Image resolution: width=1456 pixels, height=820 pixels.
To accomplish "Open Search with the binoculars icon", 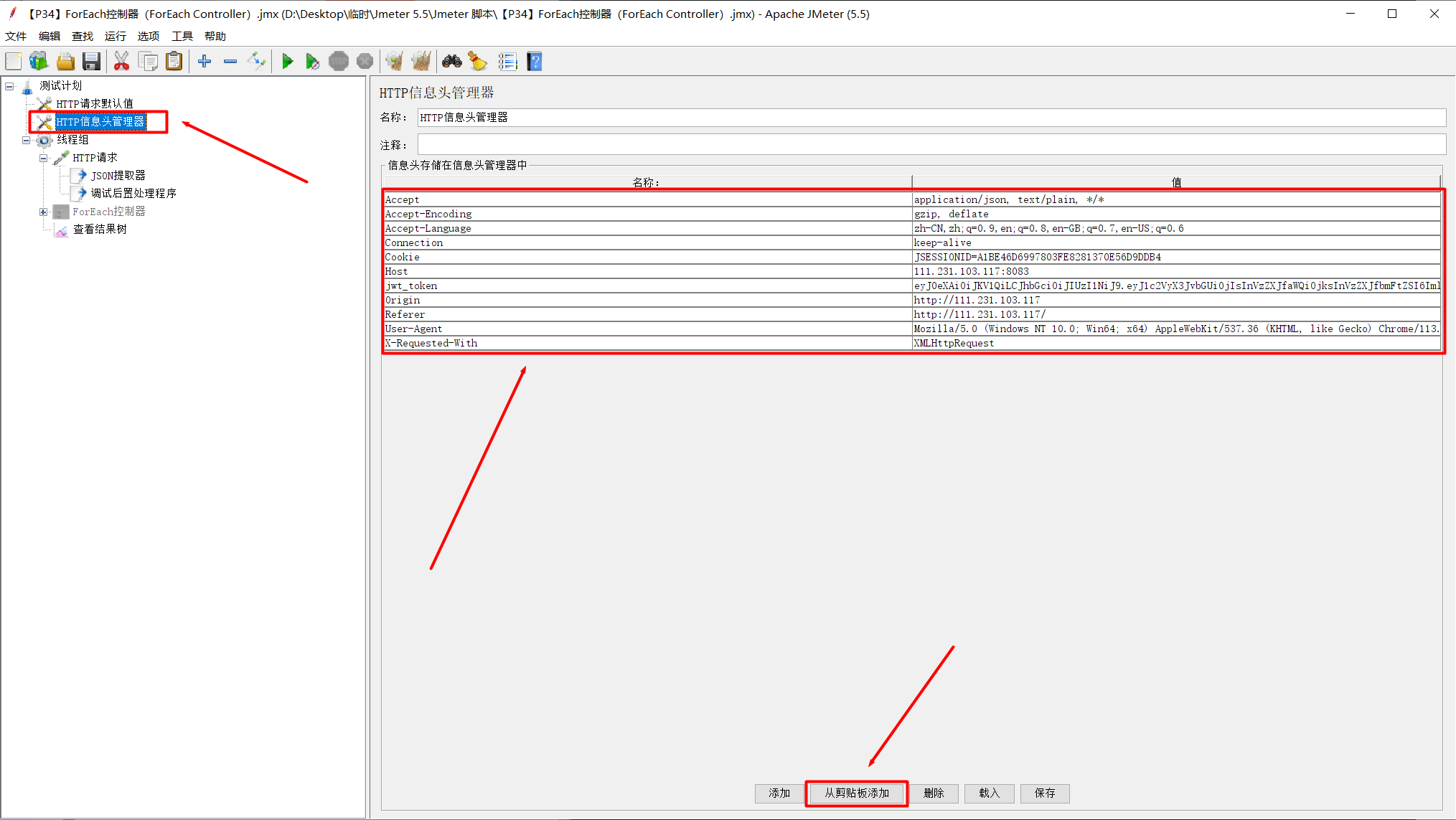I will click(451, 62).
